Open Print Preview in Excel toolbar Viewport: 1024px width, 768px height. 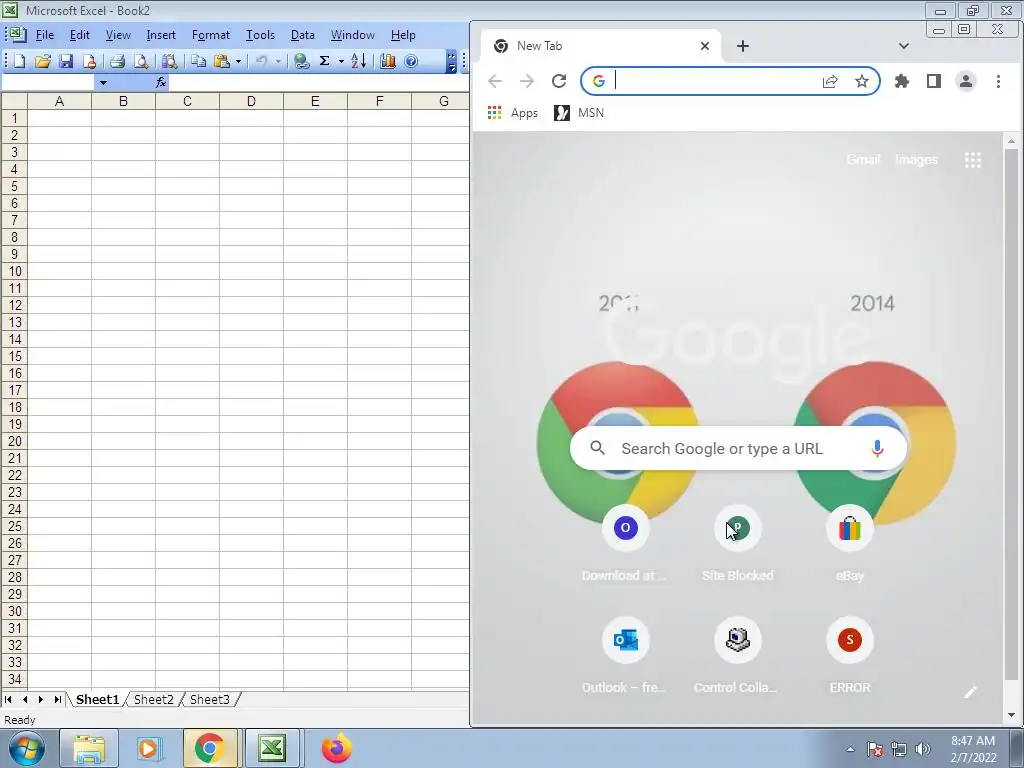[x=141, y=61]
